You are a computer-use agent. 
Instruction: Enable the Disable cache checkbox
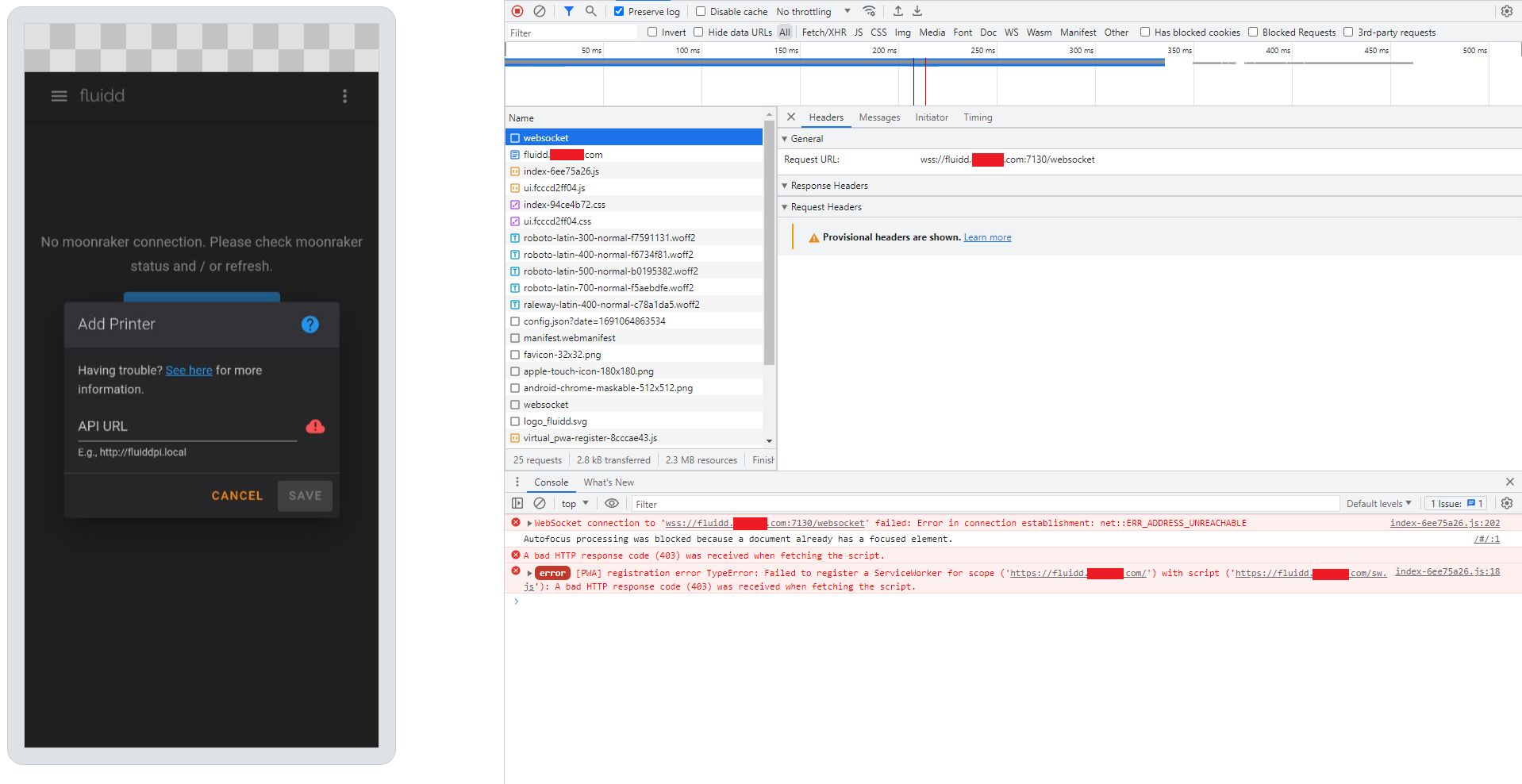coord(701,10)
